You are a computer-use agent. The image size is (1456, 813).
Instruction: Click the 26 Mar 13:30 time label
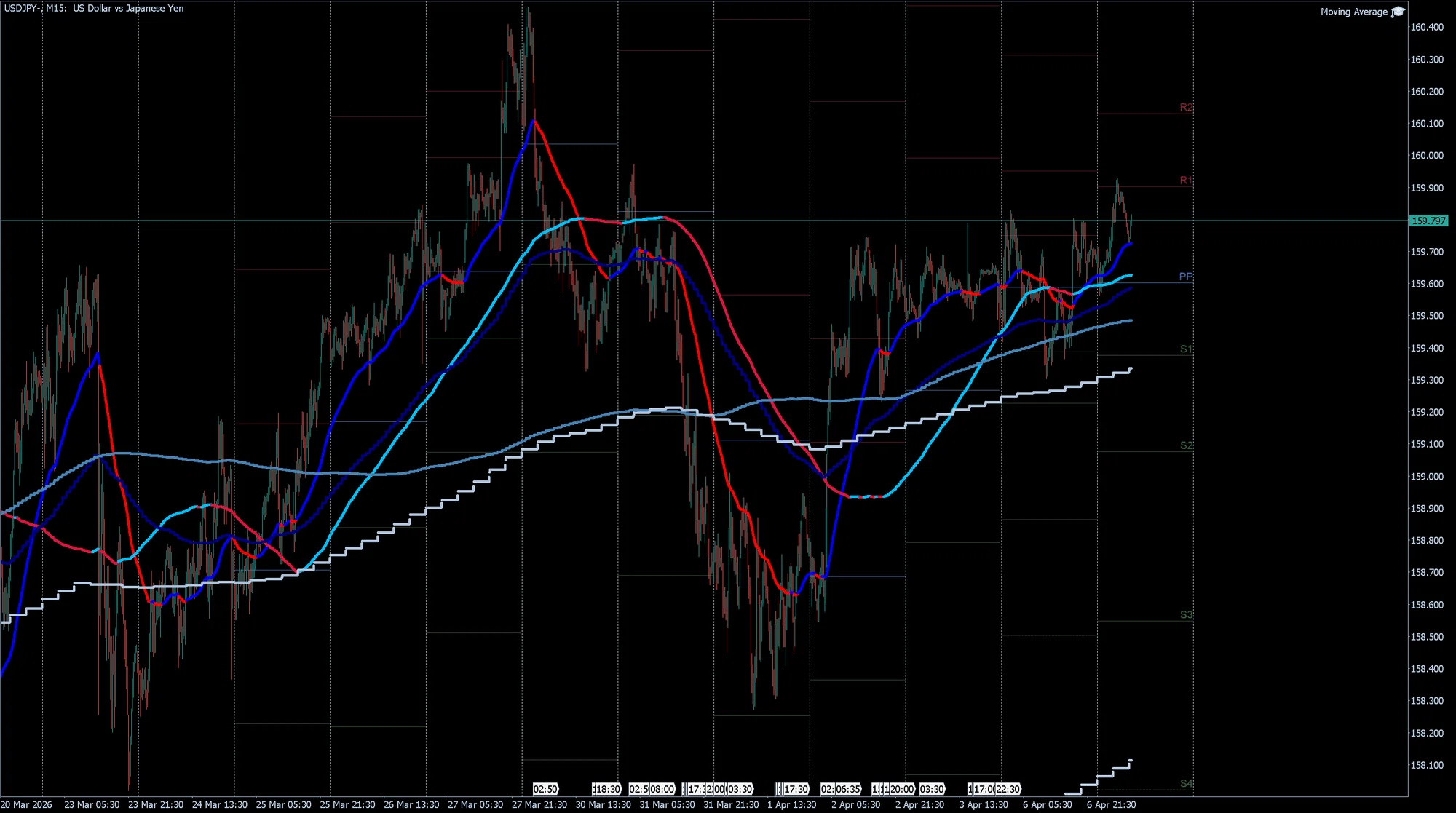[x=411, y=805]
